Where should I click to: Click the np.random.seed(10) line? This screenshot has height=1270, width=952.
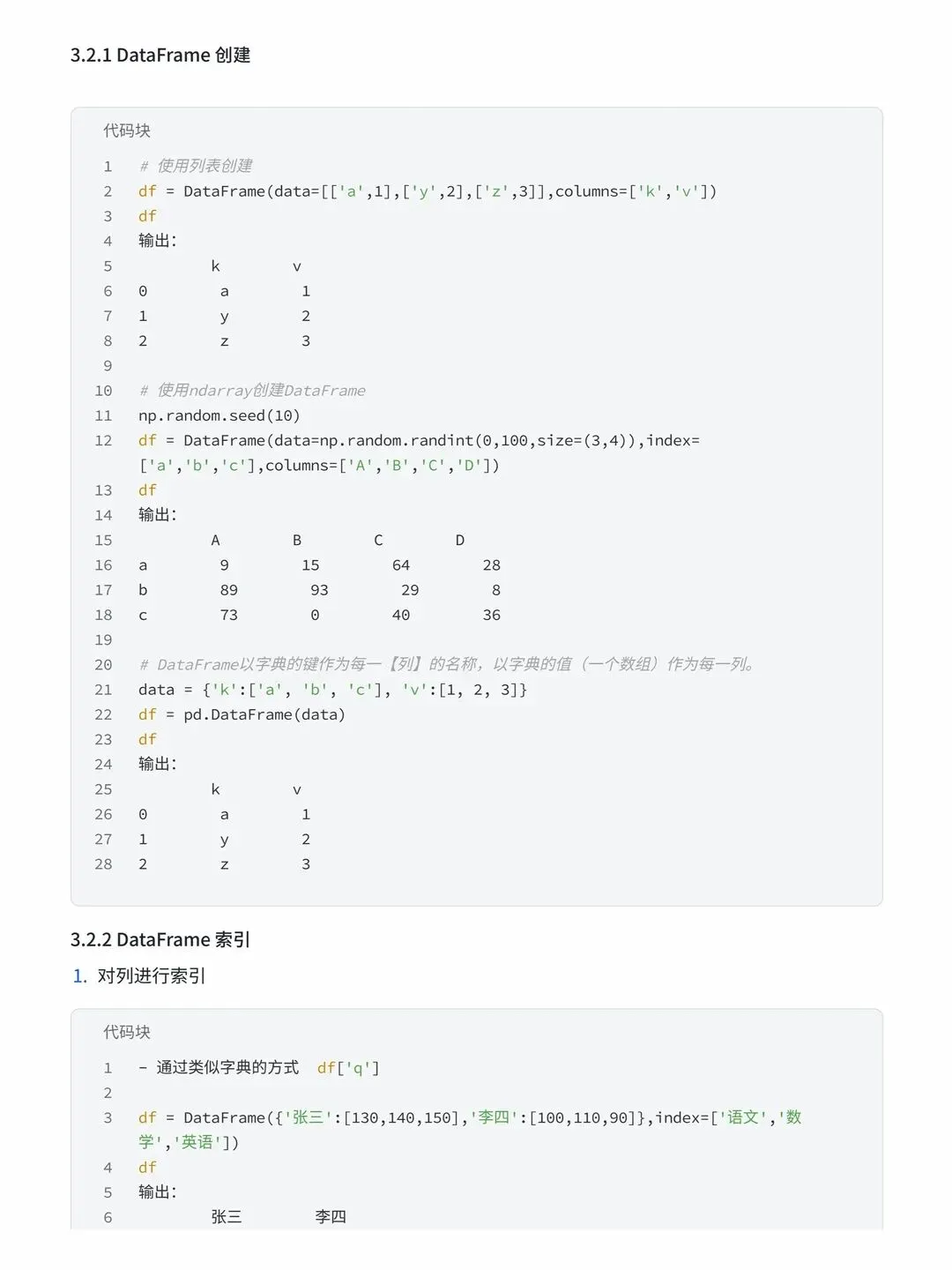(219, 415)
